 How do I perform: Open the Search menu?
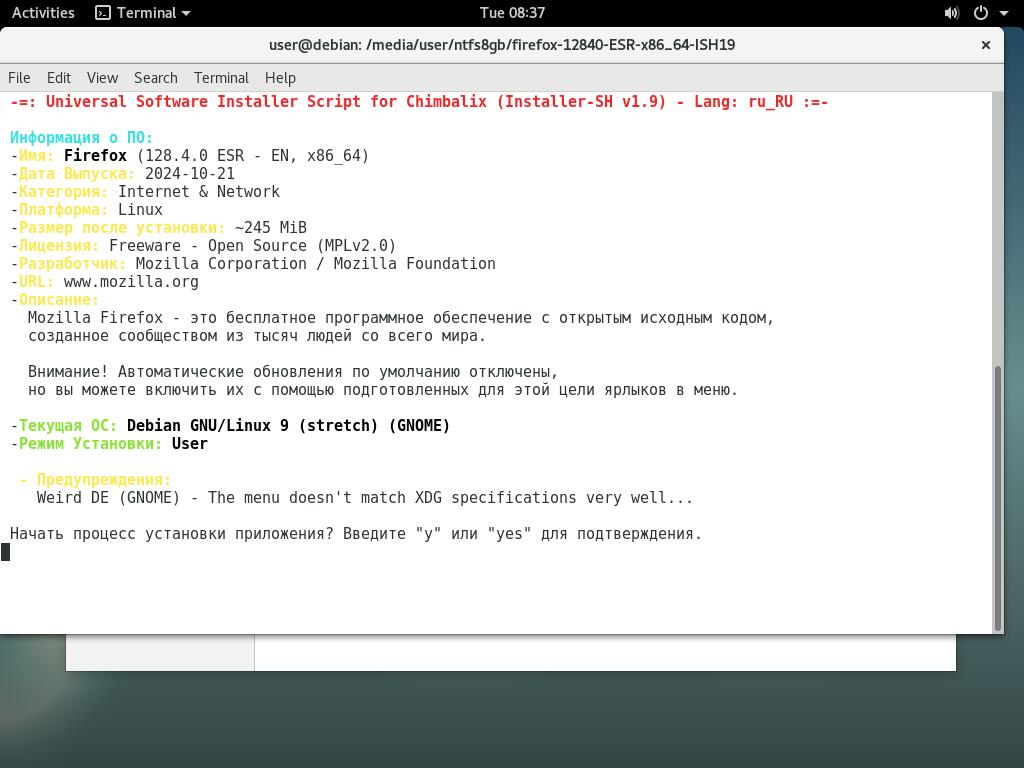pos(155,78)
